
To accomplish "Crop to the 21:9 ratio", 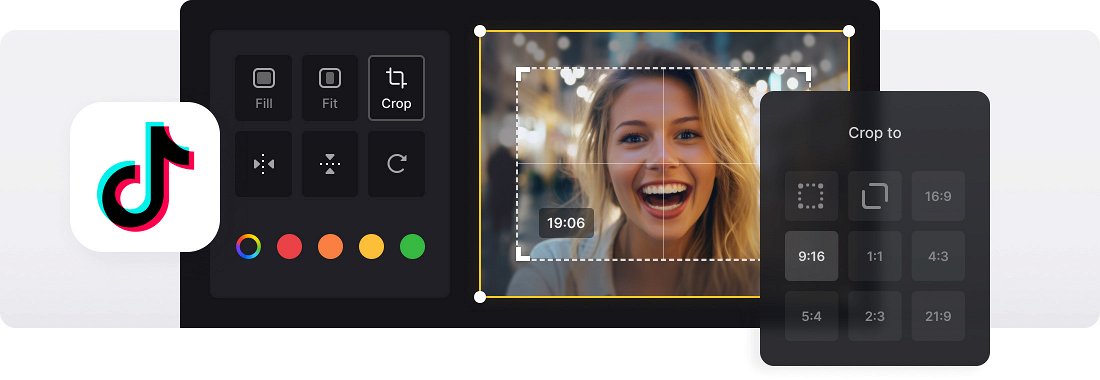I will (938, 316).
